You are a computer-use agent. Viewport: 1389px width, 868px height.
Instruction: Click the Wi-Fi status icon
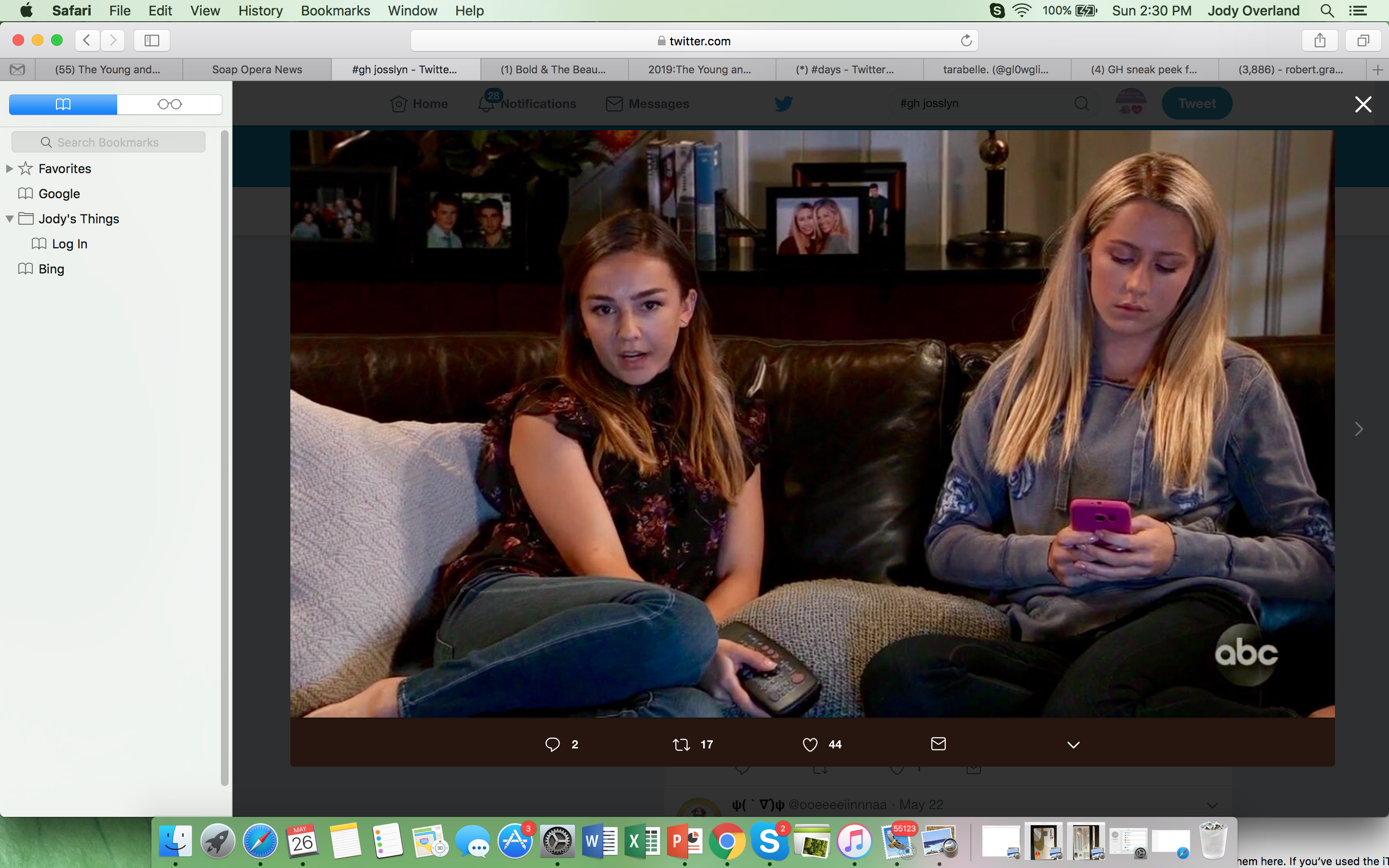coord(1022,10)
